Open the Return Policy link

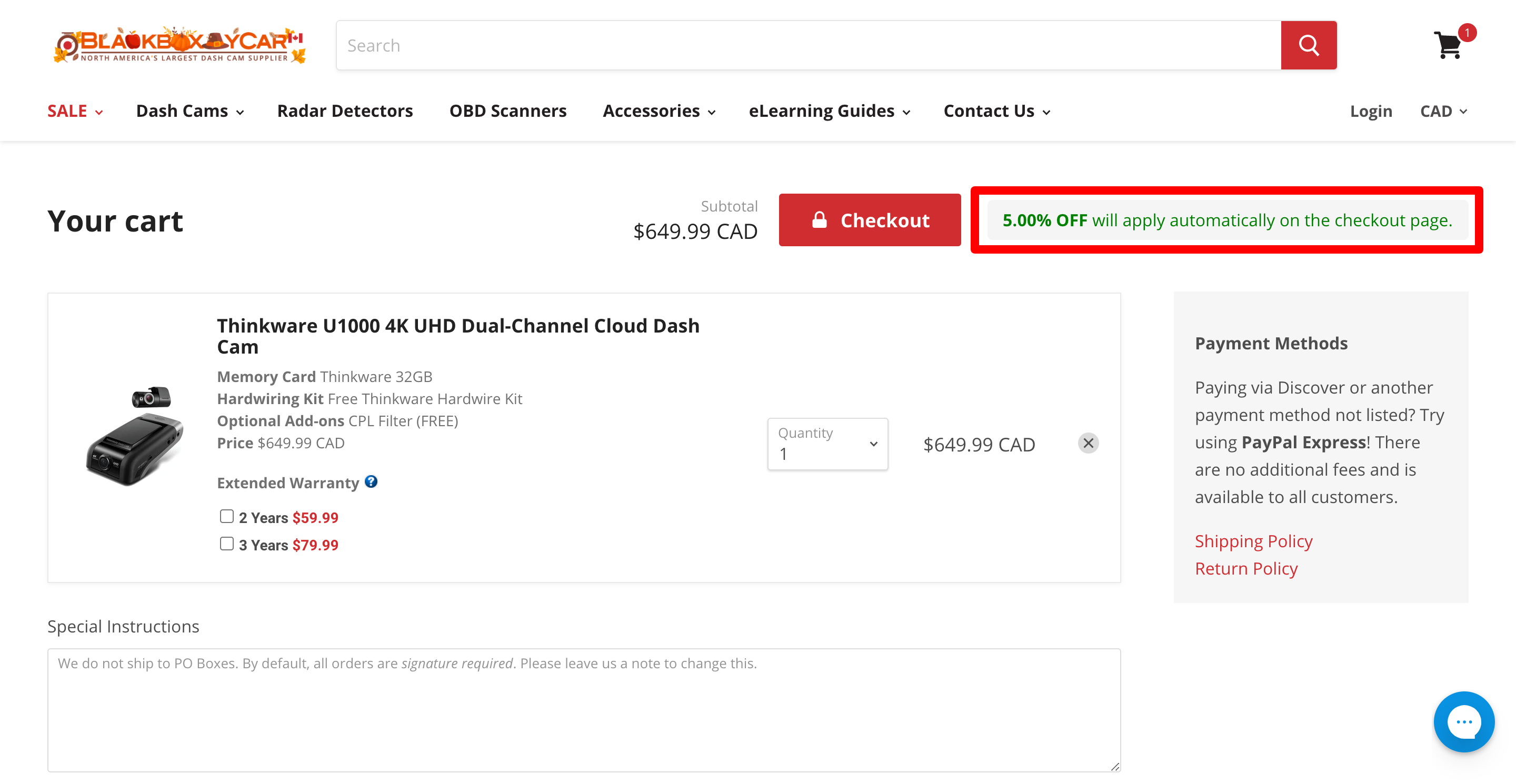tap(1246, 568)
